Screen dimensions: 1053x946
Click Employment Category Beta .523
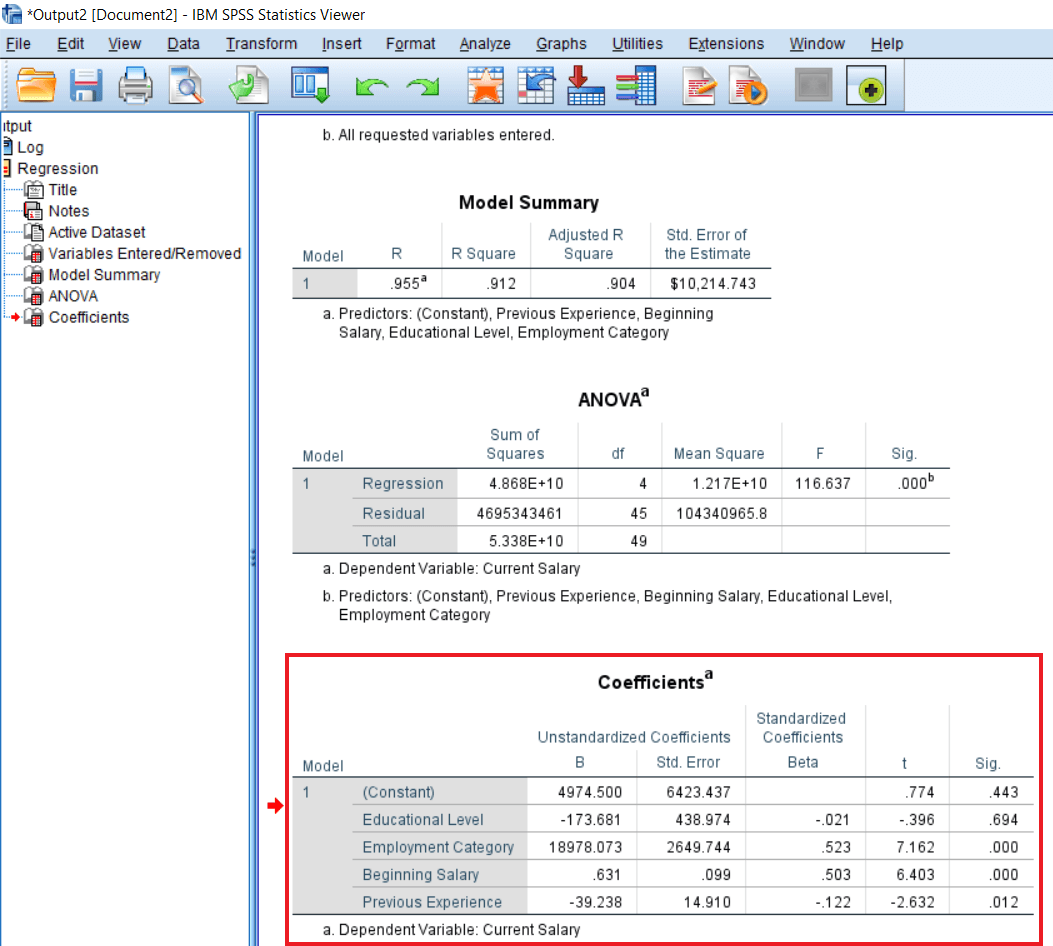point(835,847)
